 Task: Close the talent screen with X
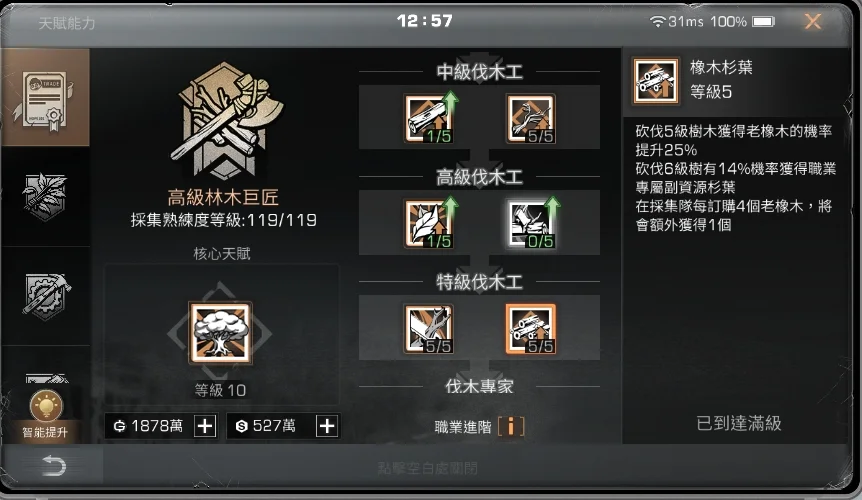(x=813, y=21)
